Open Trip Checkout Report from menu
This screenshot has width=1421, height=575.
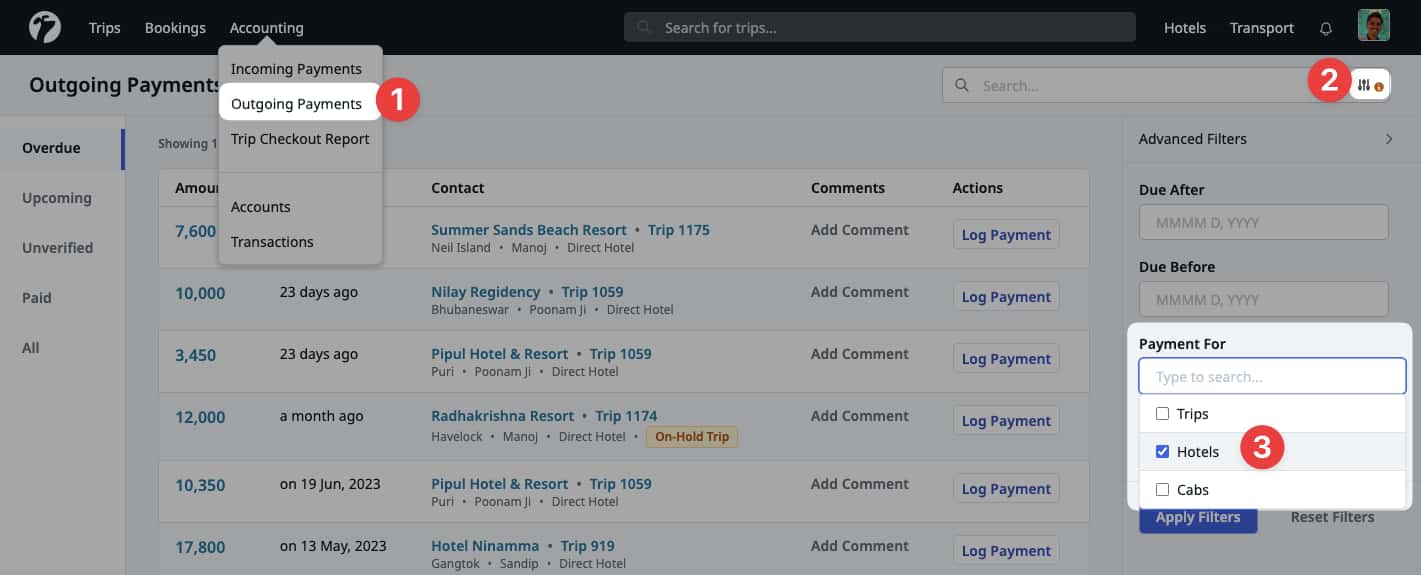(300, 139)
